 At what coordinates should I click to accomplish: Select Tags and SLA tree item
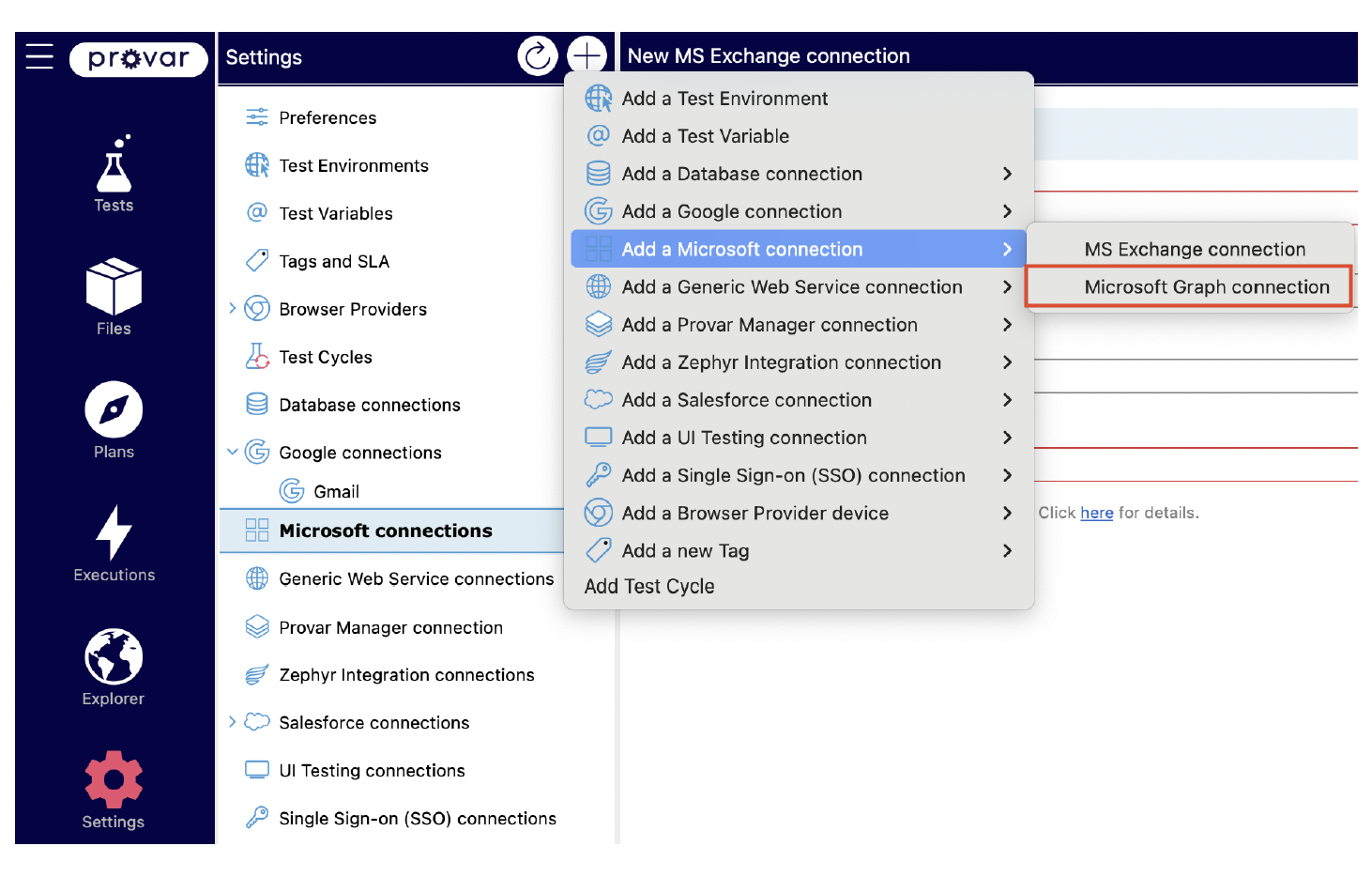point(334,261)
